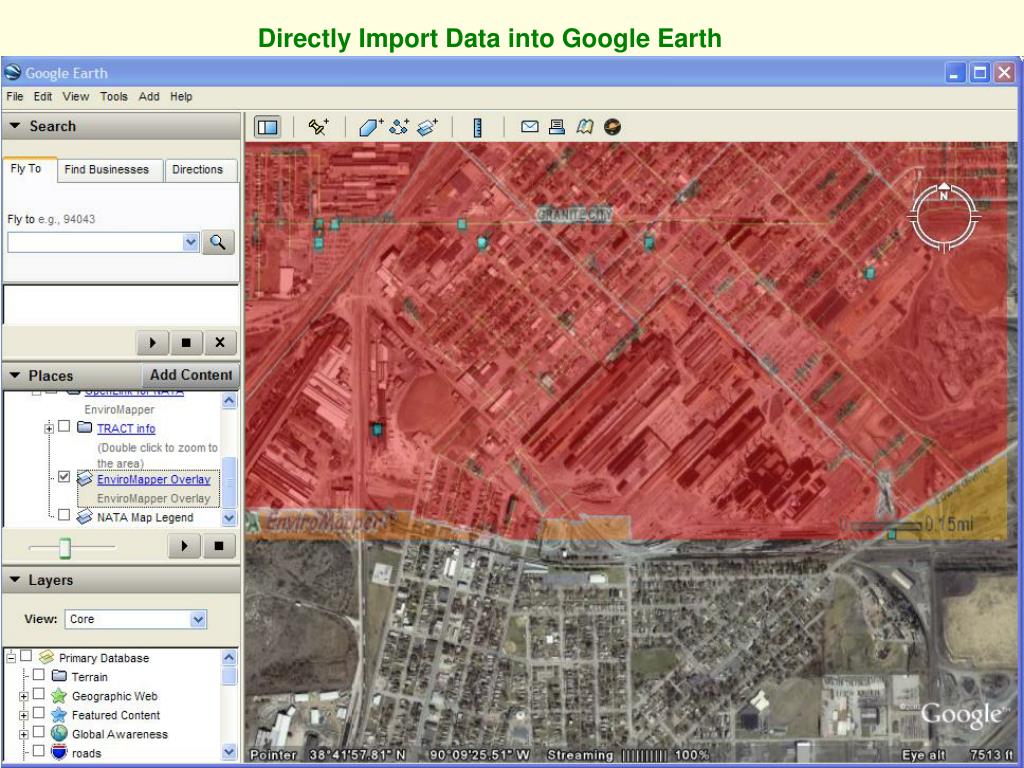
Task: Stop tour in Places panel
Action: pyautogui.click(x=219, y=545)
